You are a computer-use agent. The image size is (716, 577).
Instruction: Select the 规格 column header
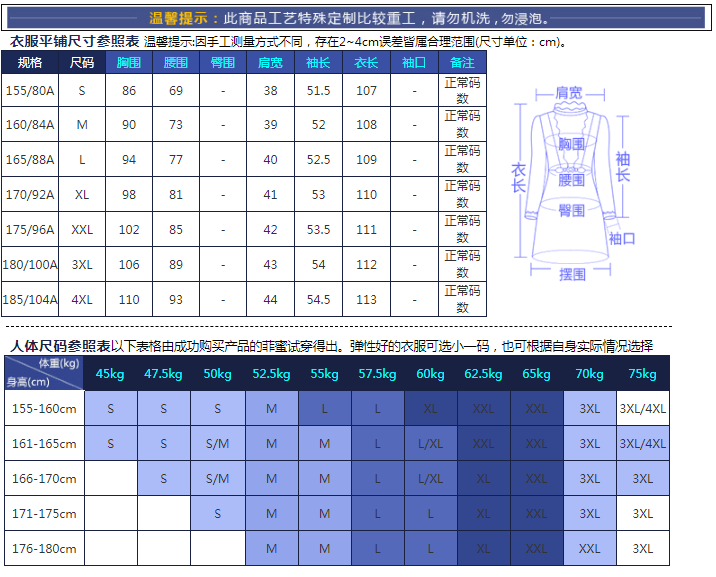click(x=30, y=62)
